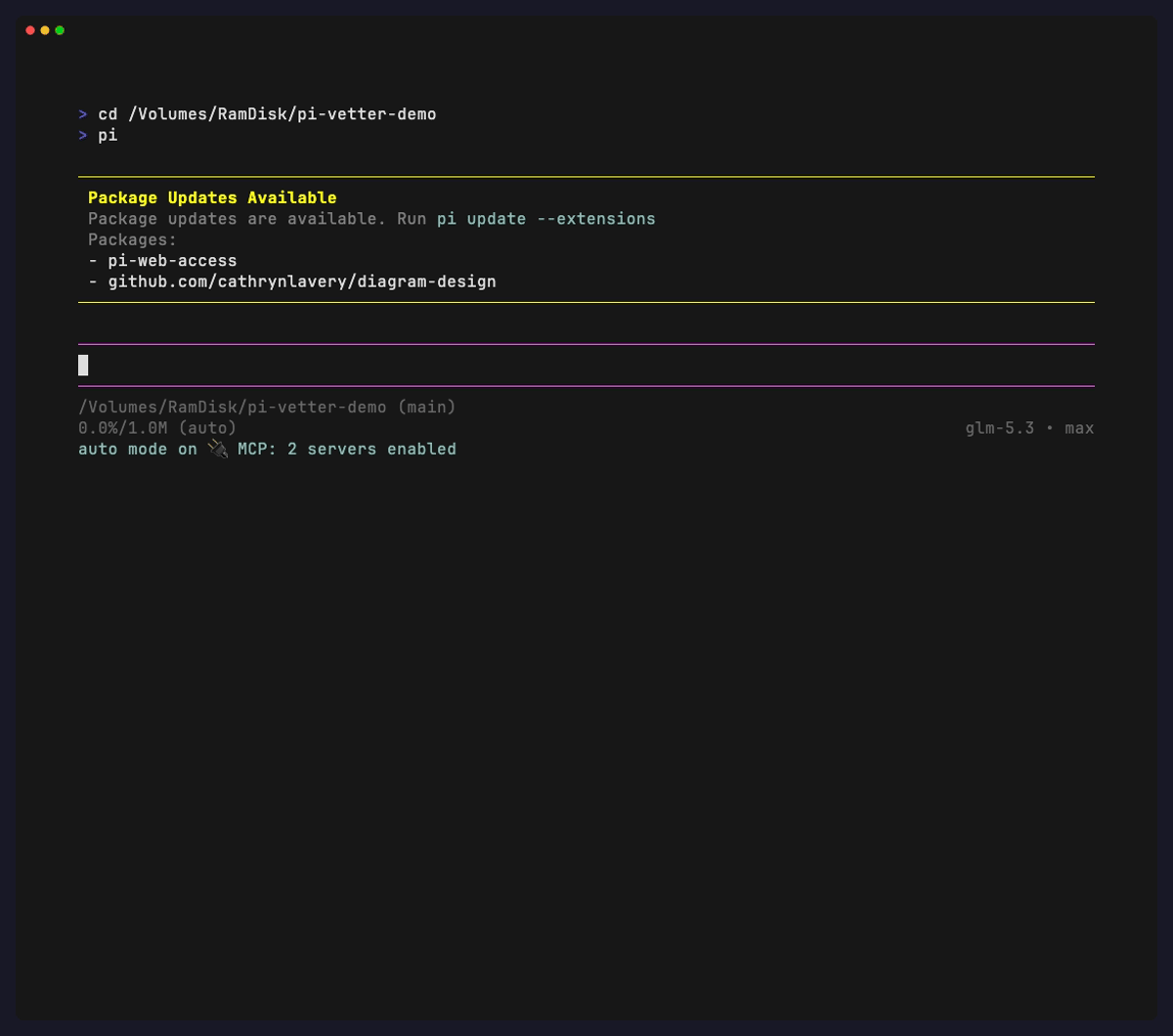Click the plug icon before MCP

coord(217,450)
